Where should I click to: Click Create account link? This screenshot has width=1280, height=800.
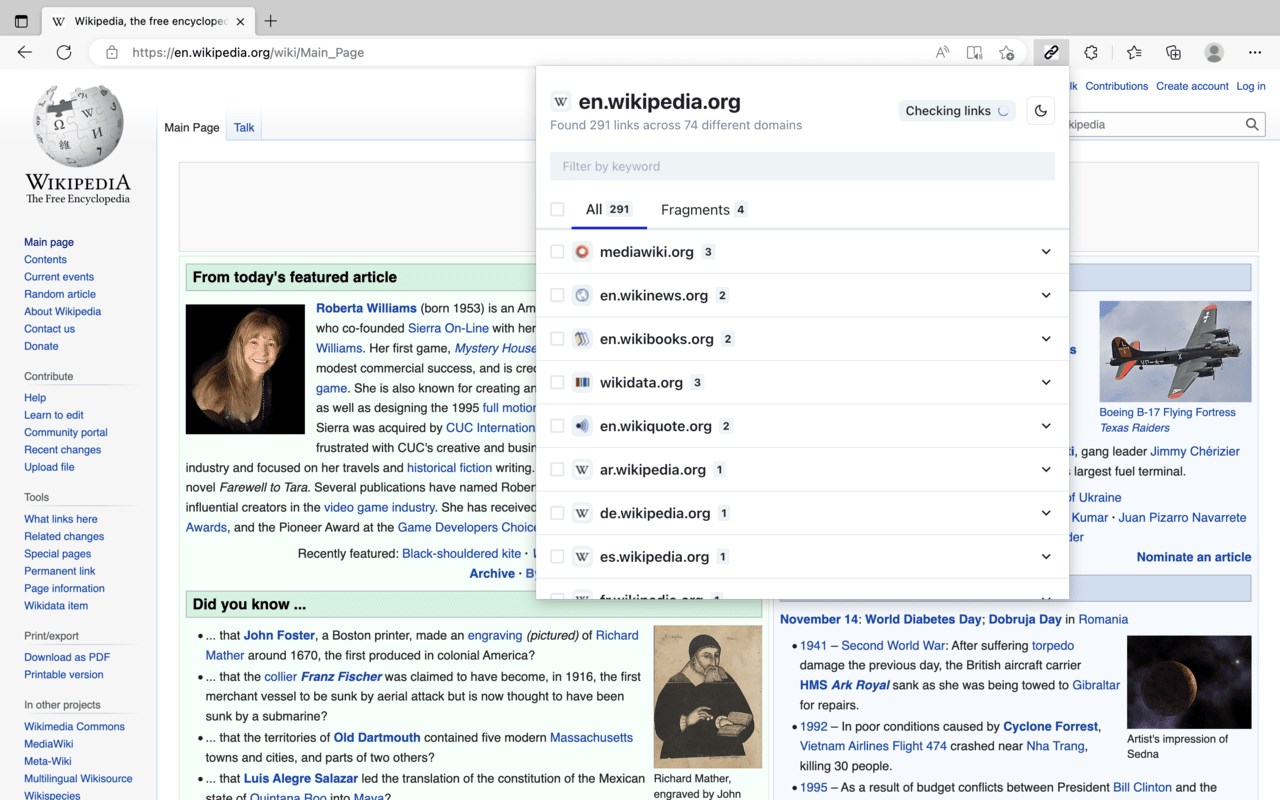coord(1192,86)
